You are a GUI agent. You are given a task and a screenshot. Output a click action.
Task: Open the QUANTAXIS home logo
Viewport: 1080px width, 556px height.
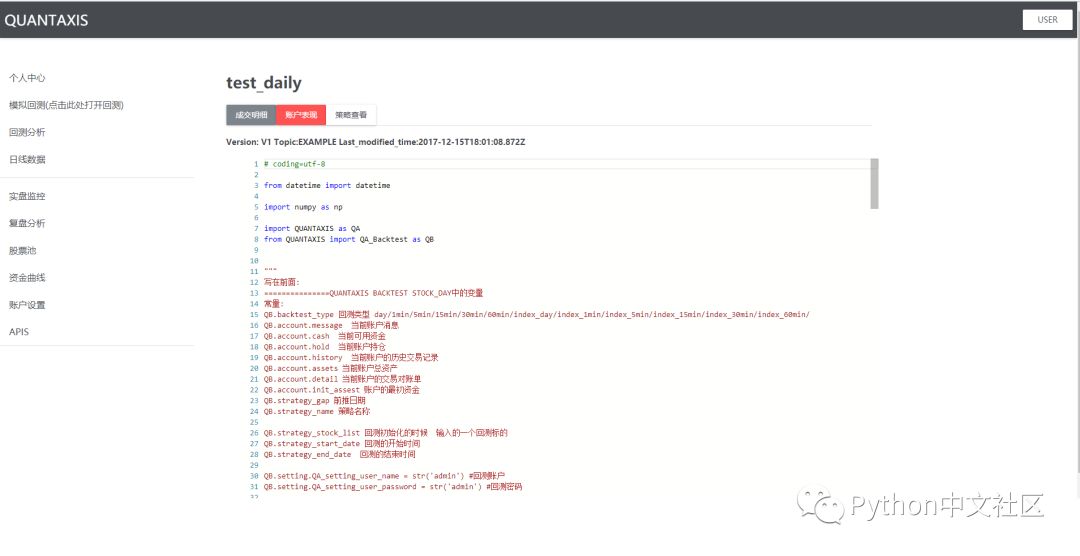click(46, 20)
